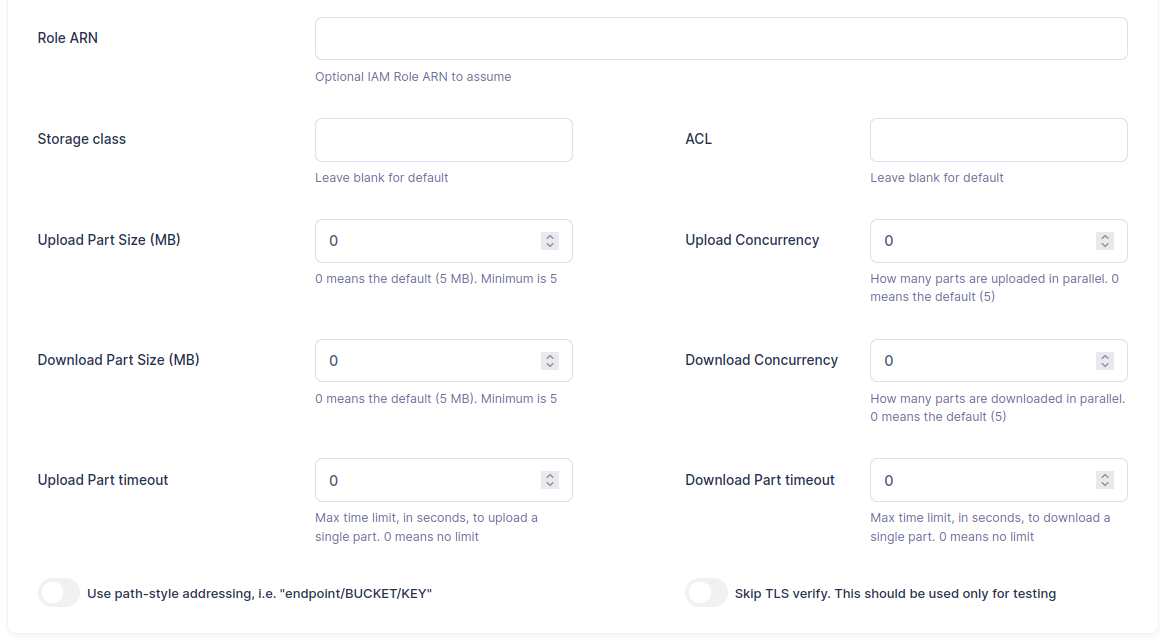Click the Download Concurrency stepper arrows

[1105, 361]
